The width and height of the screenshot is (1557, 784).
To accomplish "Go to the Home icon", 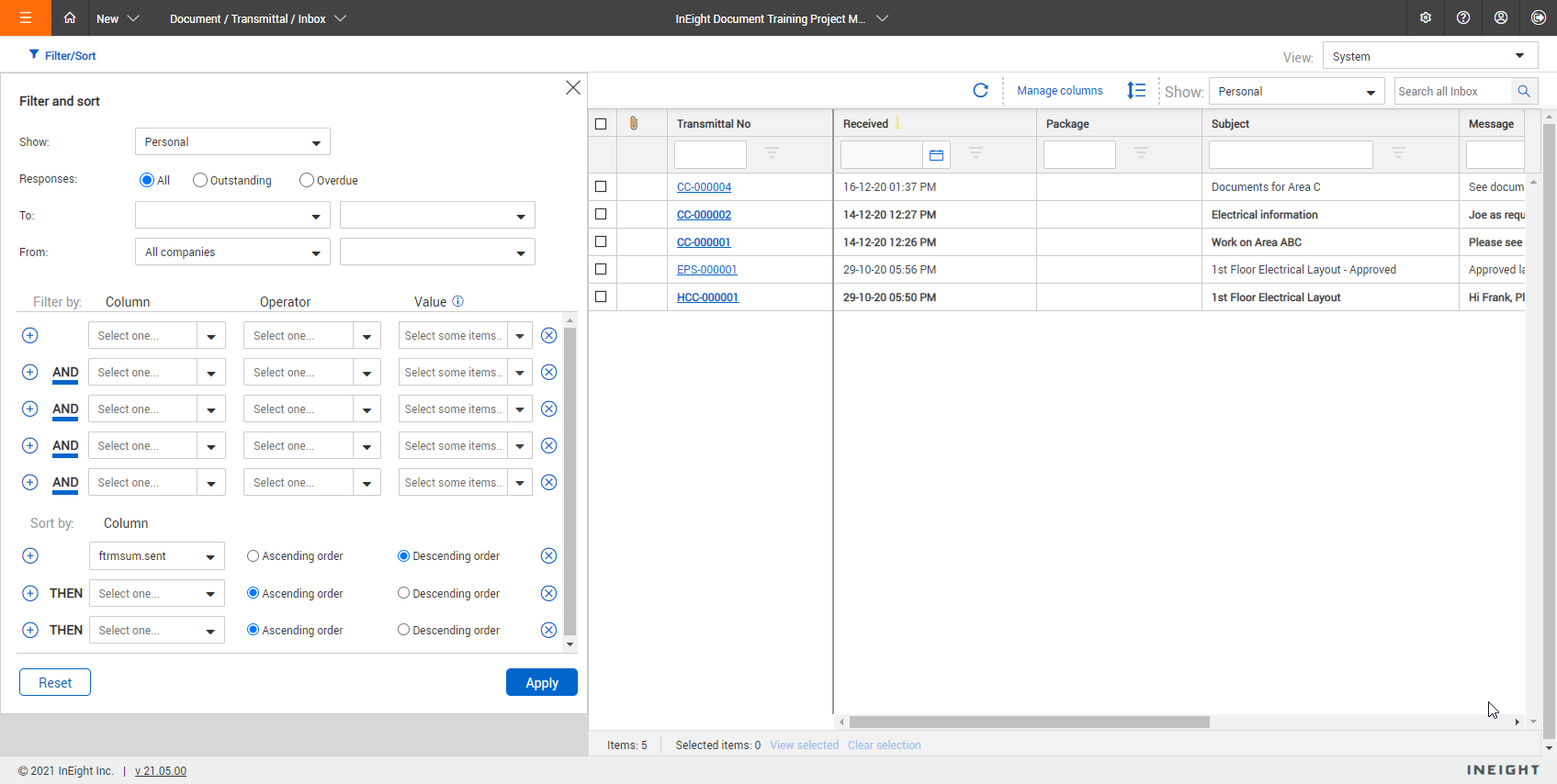I will [x=70, y=18].
